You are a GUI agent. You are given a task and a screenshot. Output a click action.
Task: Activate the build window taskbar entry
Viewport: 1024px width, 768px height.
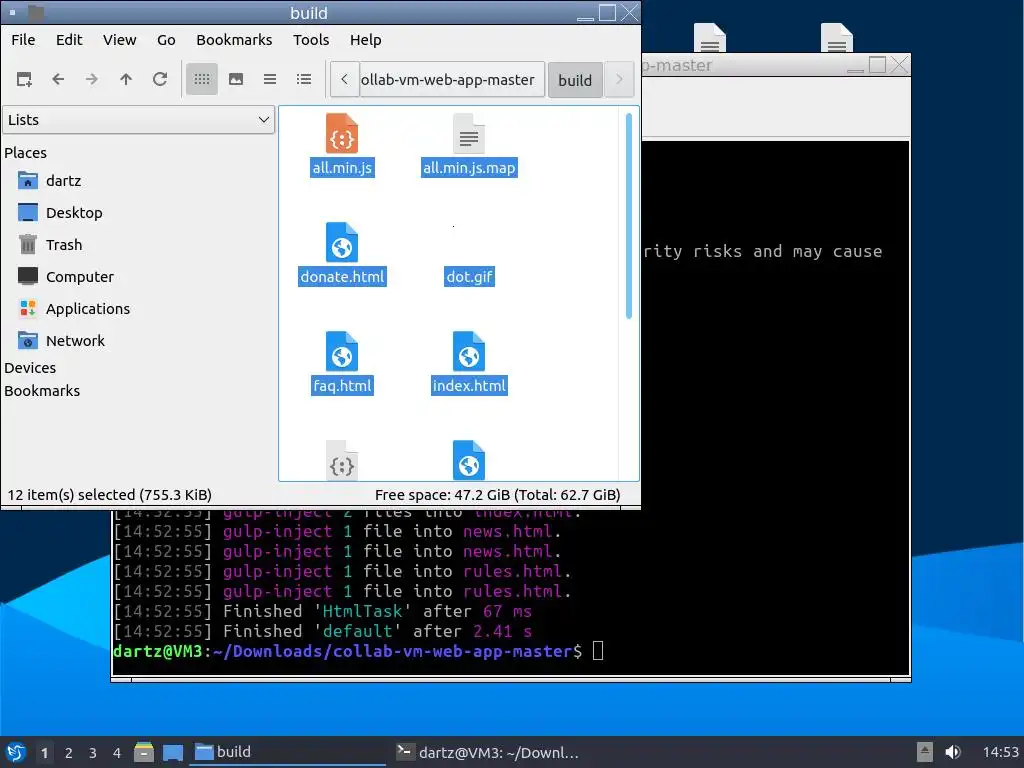(287, 752)
